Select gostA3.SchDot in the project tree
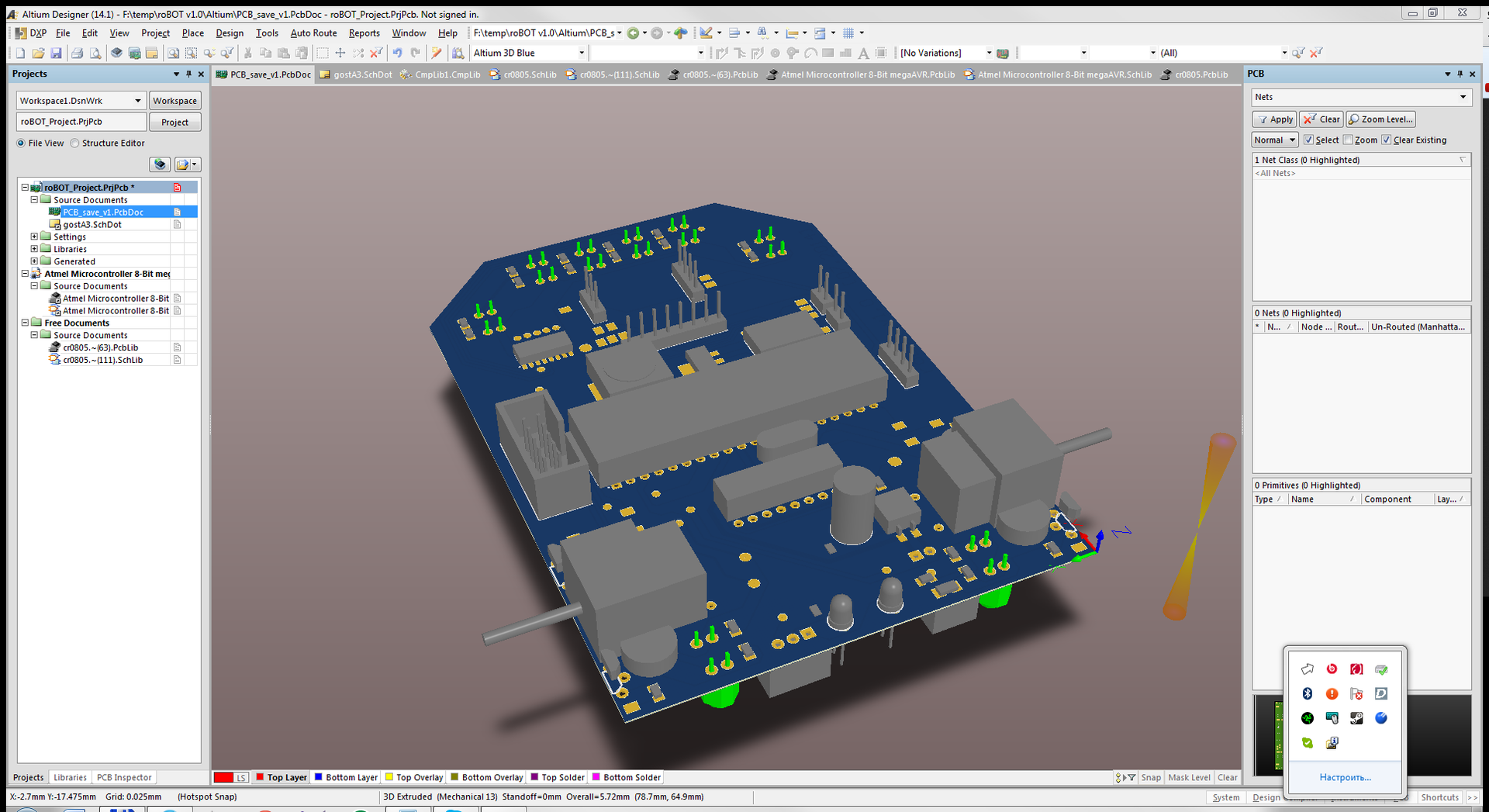 (92, 224)
